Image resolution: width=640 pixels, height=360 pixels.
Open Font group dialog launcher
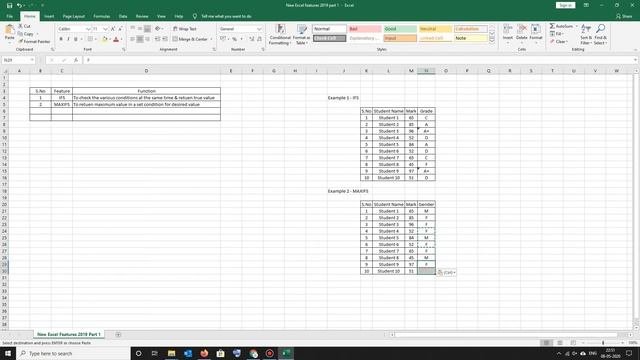[124, 49]
